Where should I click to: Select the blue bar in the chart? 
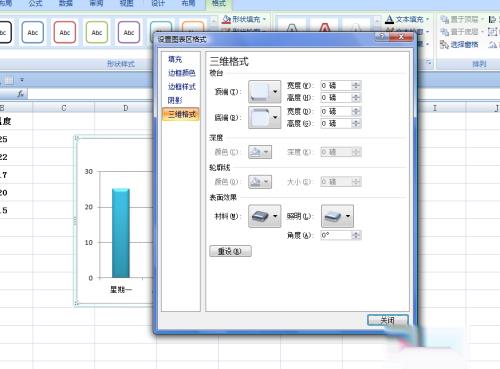coord(121,233)
